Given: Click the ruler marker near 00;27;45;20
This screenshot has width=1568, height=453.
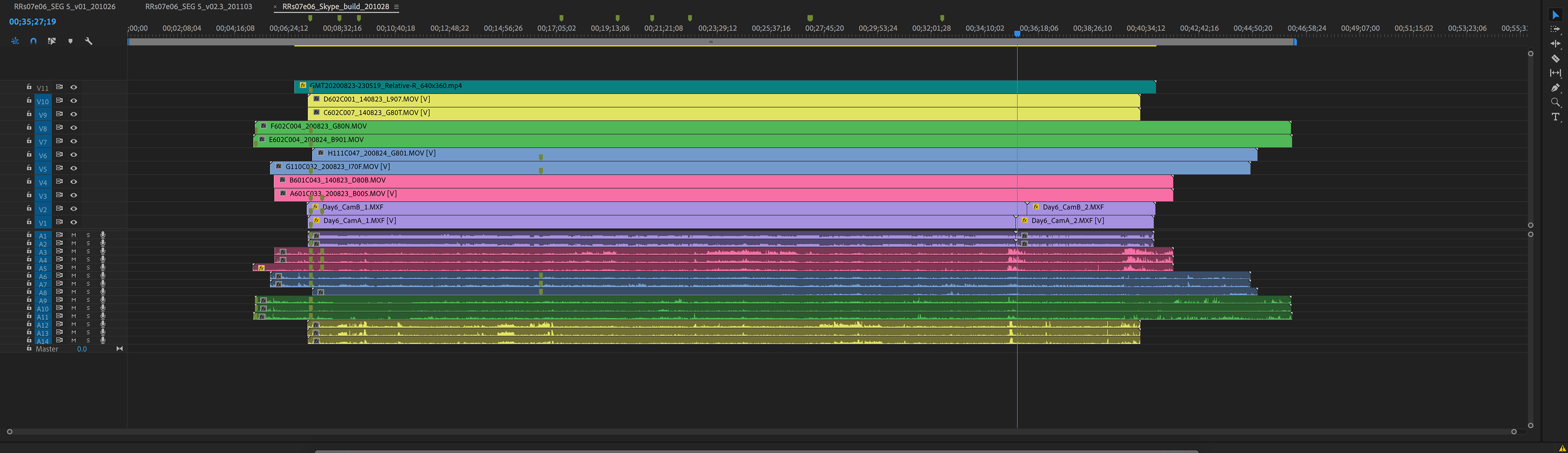Looking at the screenshot, I should pyautogui.click(x=810, y=18).
